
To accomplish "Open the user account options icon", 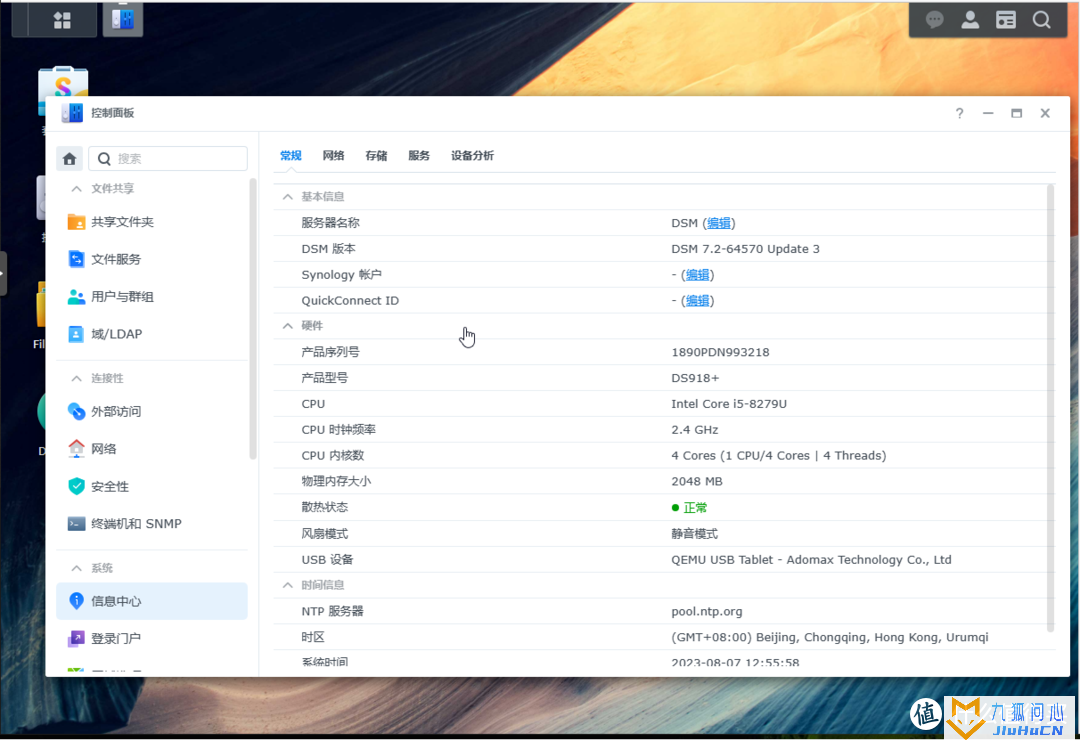I will click(970, 20).
